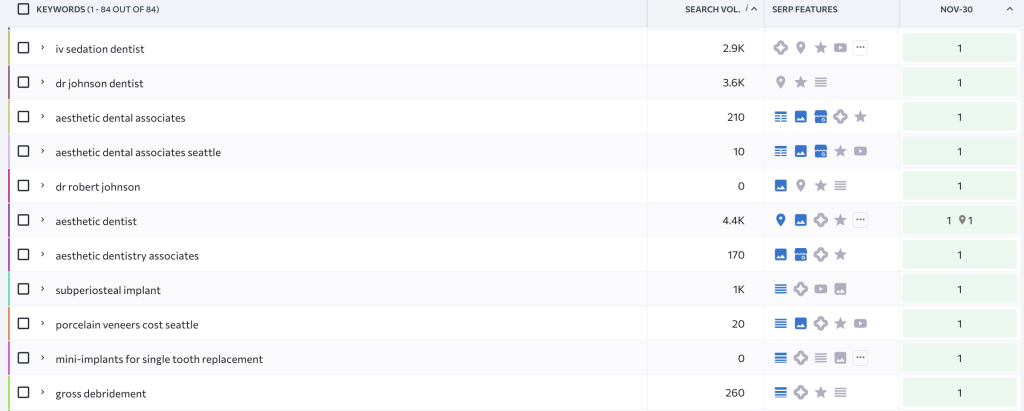This screenshot has width=1024, height=411.
Task: Sort by Search Vol. column header
Action: point(712,9)
